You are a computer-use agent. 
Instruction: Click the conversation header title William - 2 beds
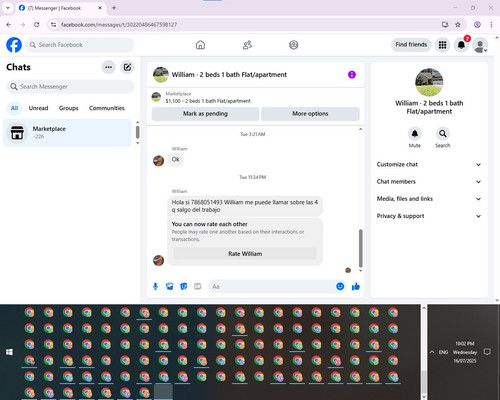[x=229, y=75]
